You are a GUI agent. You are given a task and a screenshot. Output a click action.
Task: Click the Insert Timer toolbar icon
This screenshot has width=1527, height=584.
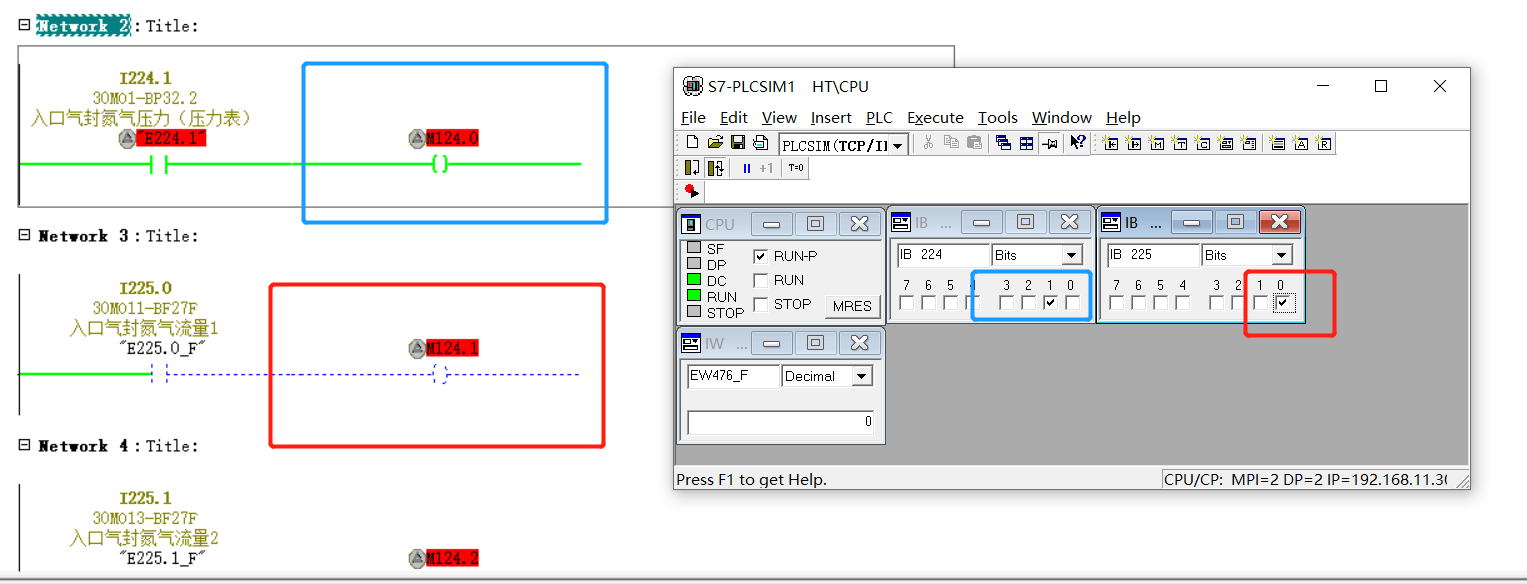point(1180,144)
